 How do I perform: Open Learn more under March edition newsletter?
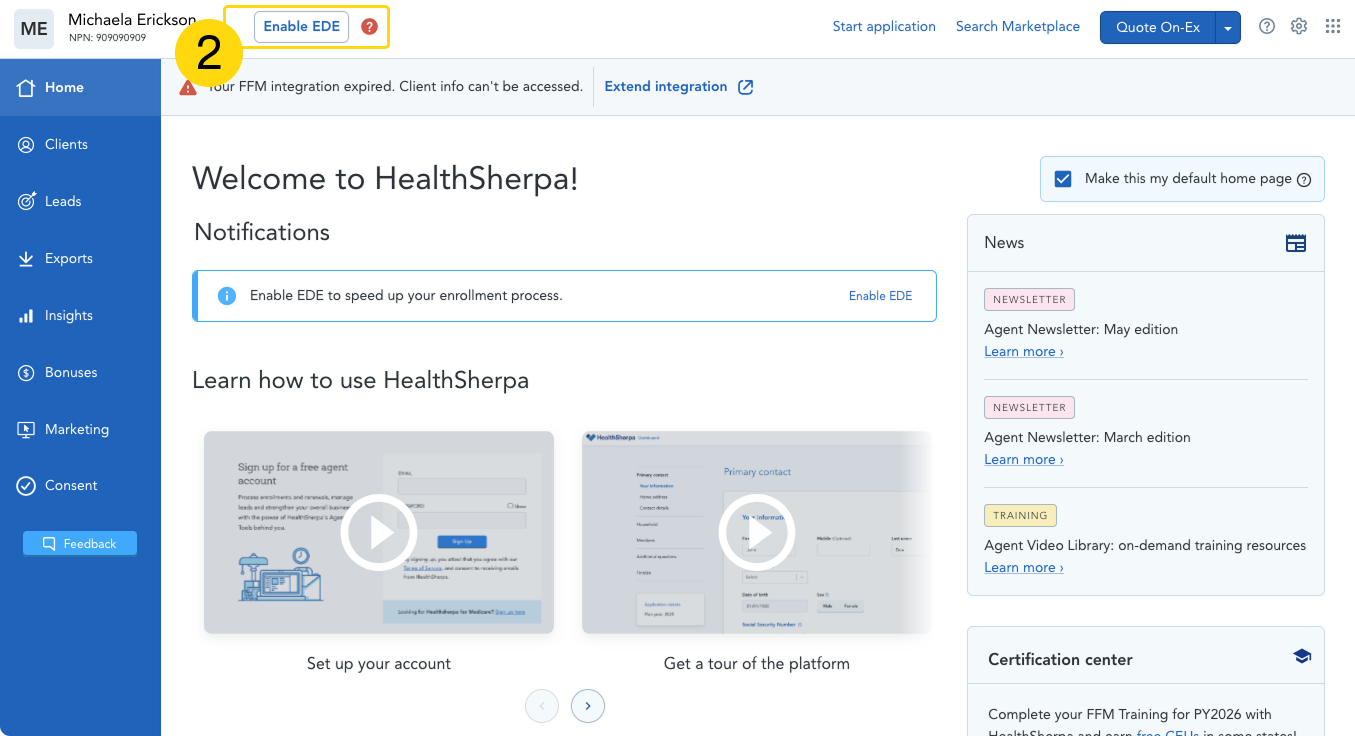click(x=1023, y=460)
